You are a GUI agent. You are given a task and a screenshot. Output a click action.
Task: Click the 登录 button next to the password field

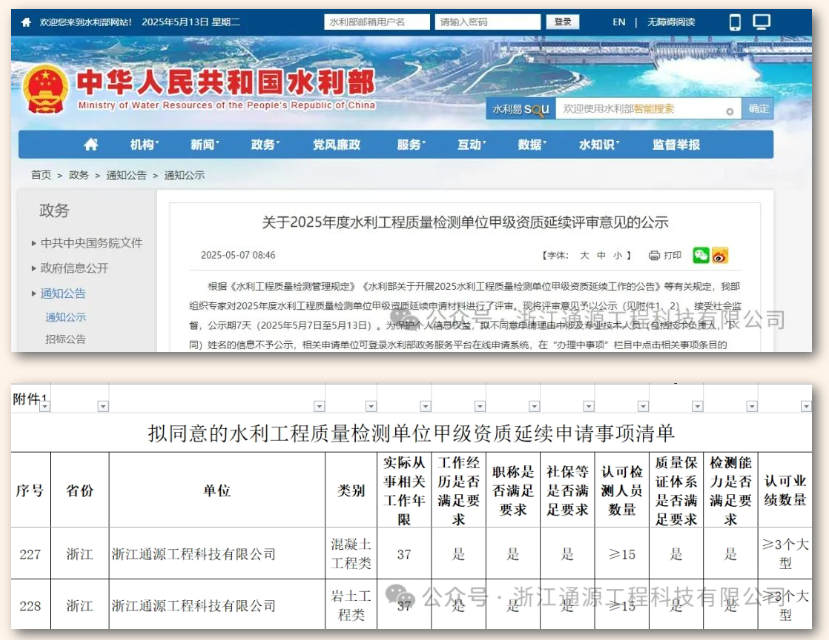point(563,22)
